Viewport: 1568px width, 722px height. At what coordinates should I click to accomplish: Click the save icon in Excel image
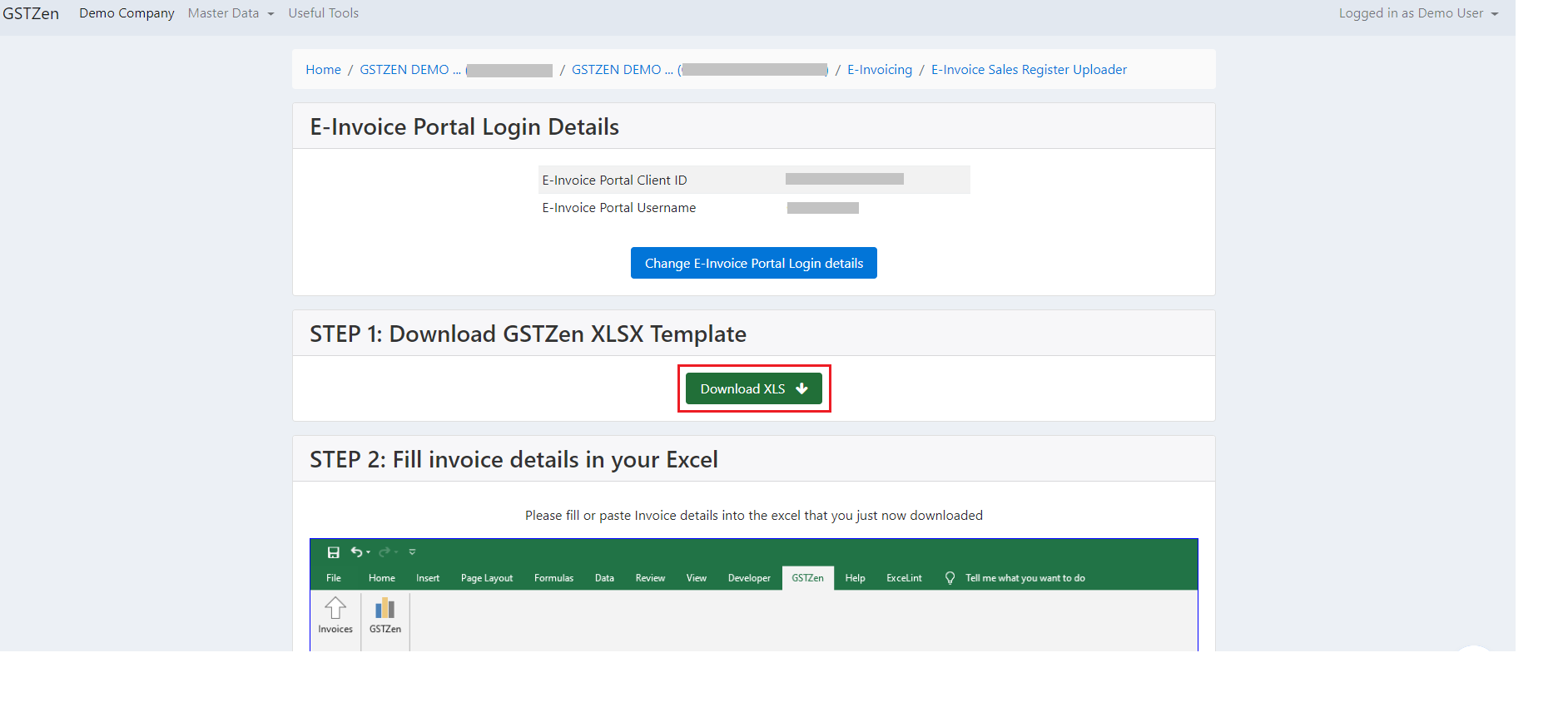pos(333,552)
